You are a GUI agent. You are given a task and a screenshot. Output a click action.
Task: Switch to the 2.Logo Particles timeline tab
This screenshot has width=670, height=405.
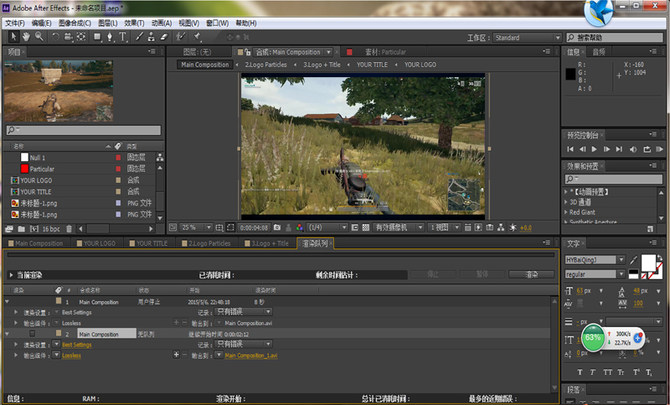click(x=209, y=243)
